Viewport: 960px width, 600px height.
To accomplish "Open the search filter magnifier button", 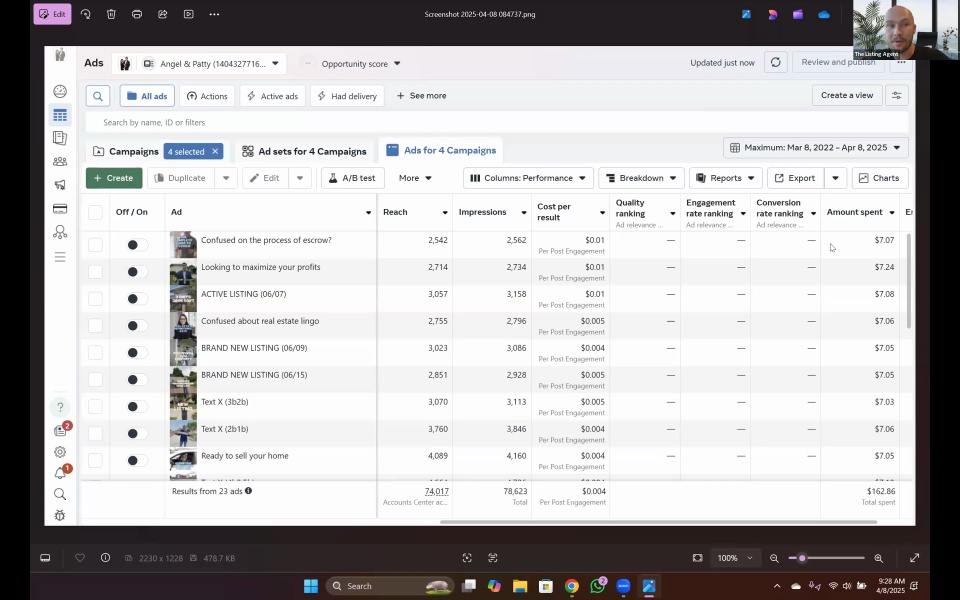I will pos(98,96).
